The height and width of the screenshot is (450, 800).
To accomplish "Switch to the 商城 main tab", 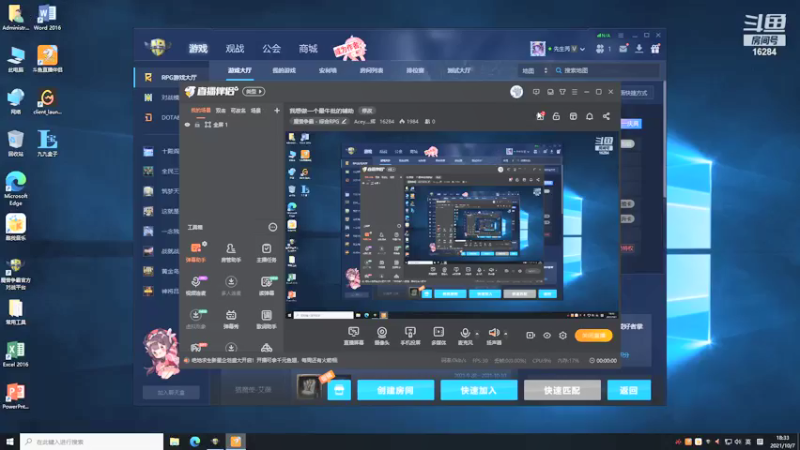I will point(308,48).
